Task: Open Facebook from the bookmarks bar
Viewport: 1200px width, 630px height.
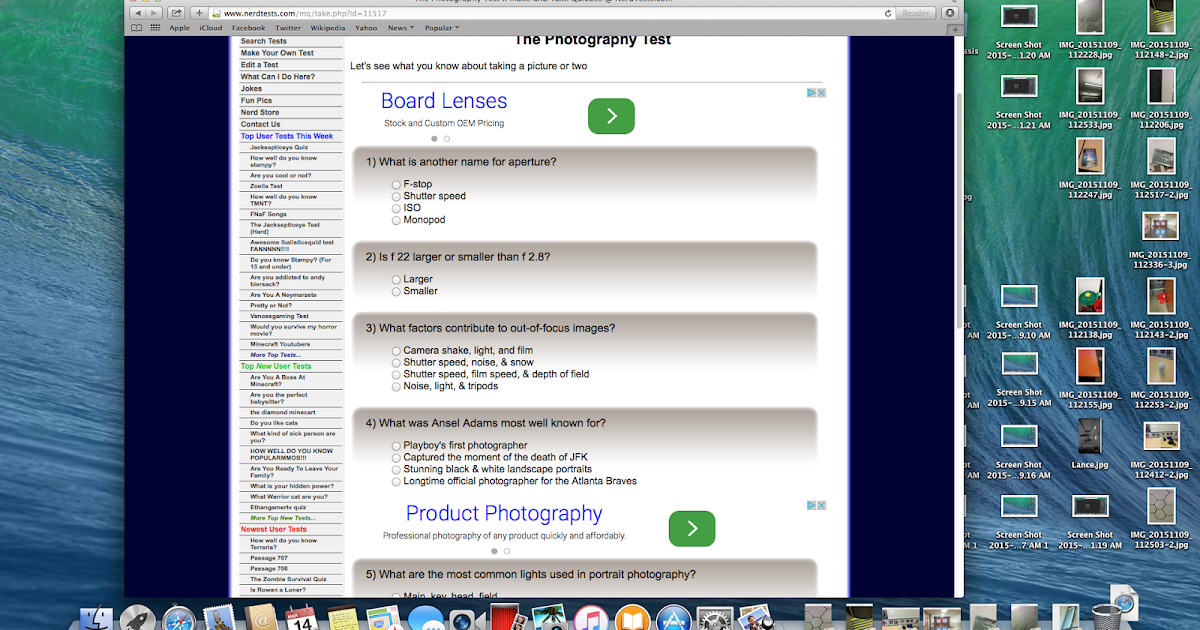Action: [248, 27]
